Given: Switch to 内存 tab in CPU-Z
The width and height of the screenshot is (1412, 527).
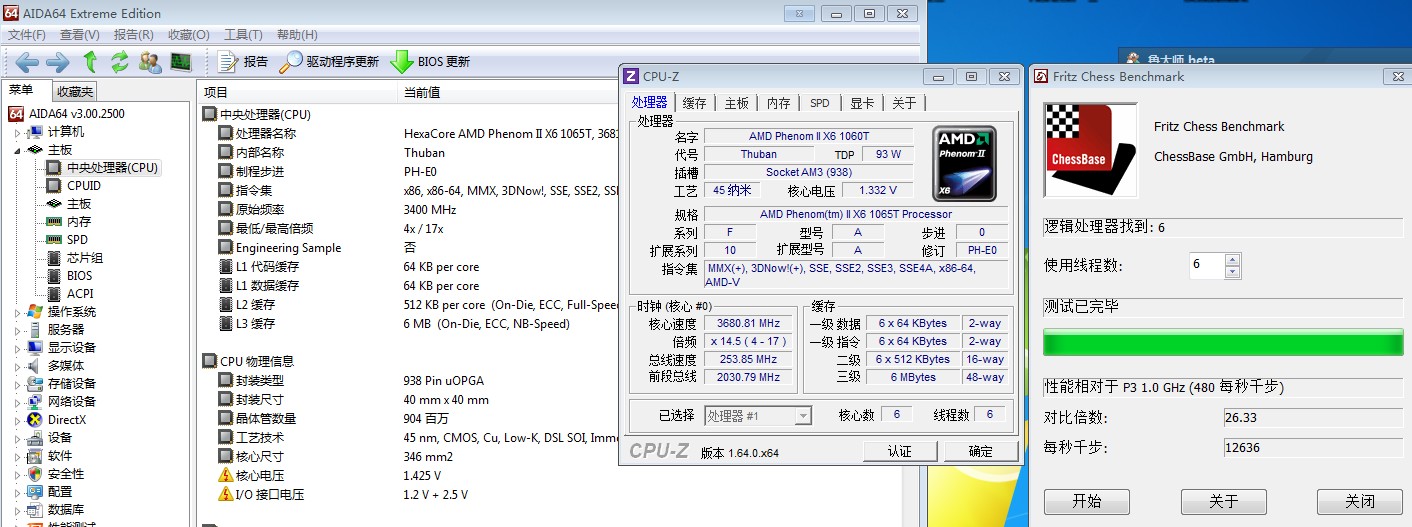Looking at the screenshot, I should [779, 103].
